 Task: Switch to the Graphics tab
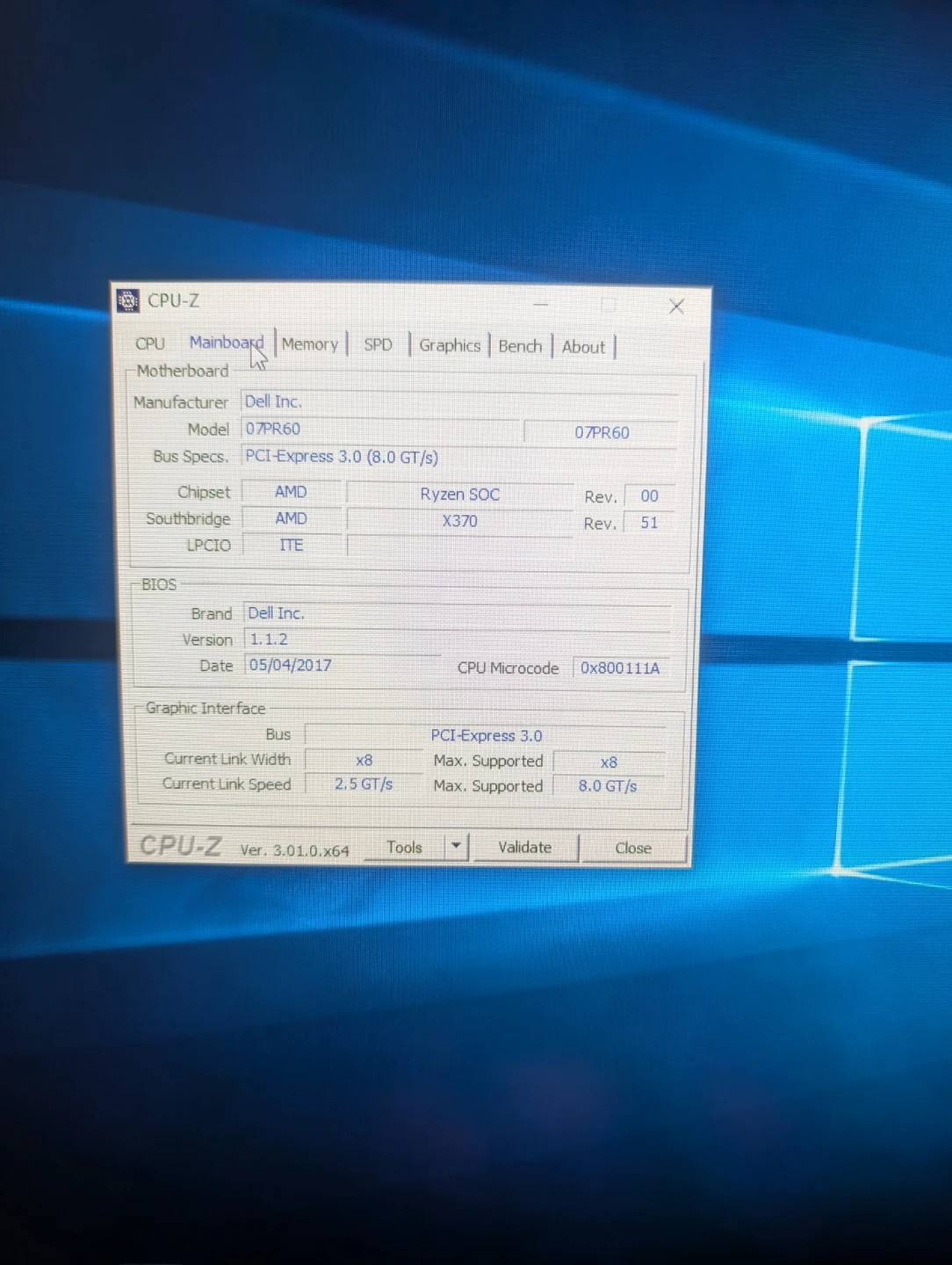(x=450, y=345)
